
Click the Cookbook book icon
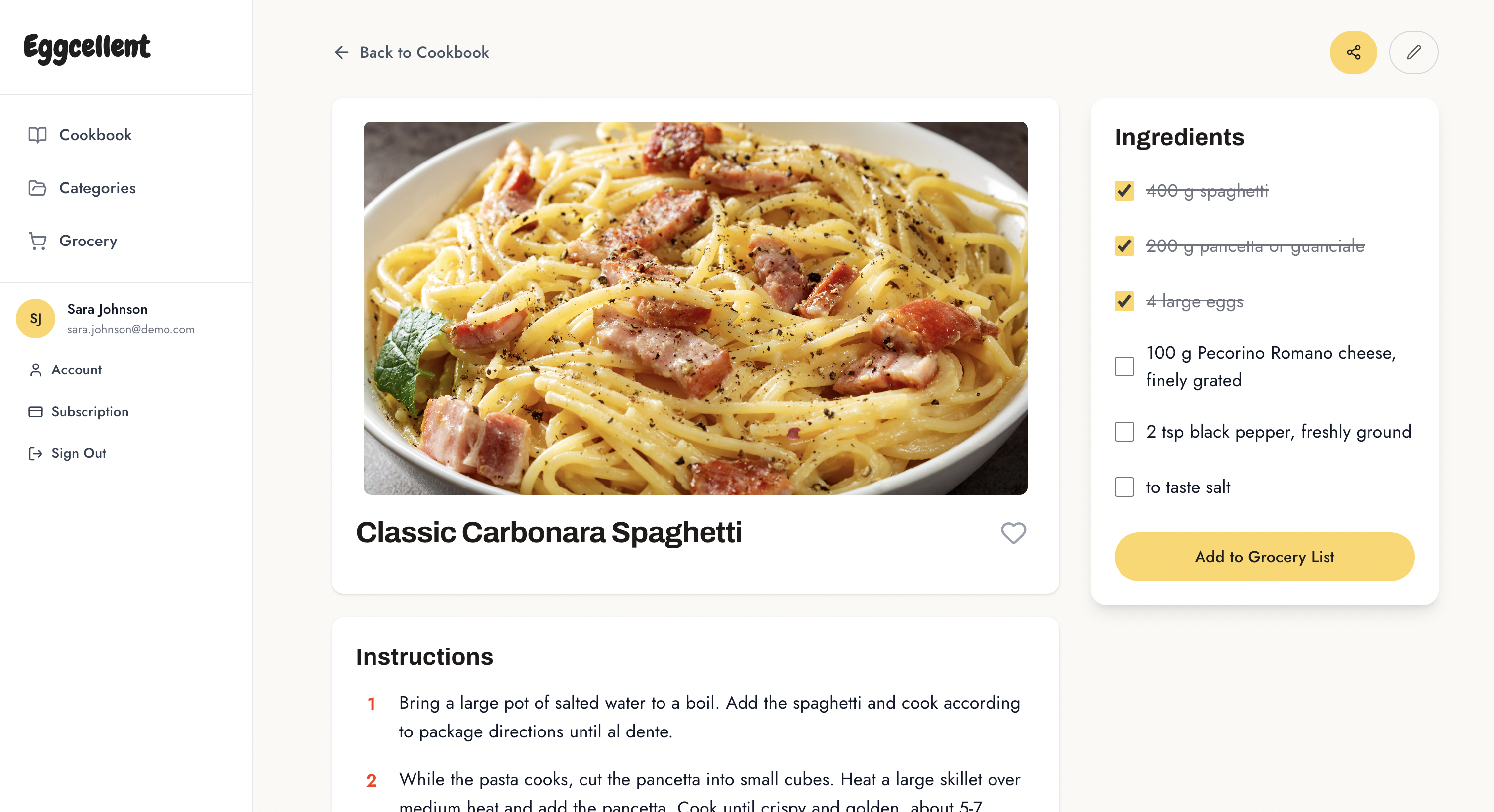click(x=38, y=134)
